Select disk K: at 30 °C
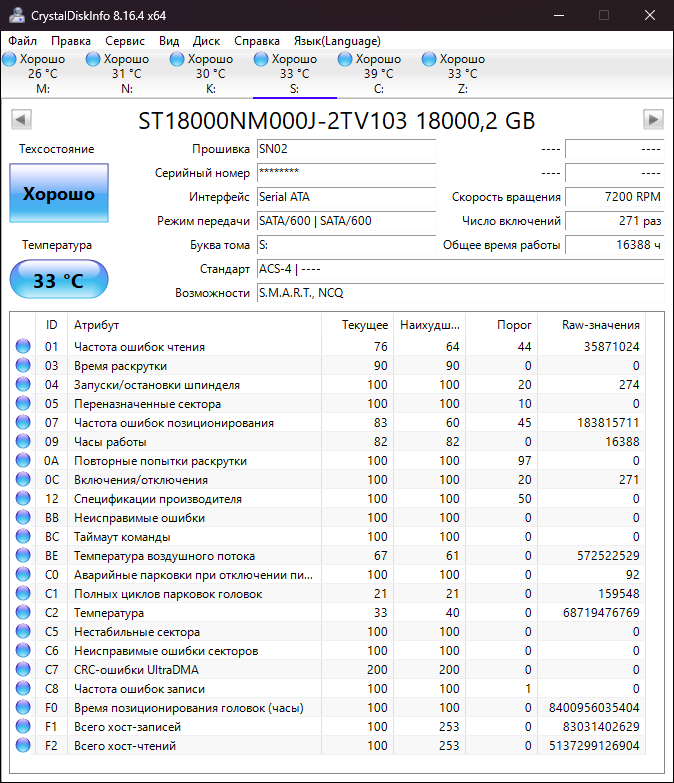Viewport: 674px width, 783px height. [211, 73]
